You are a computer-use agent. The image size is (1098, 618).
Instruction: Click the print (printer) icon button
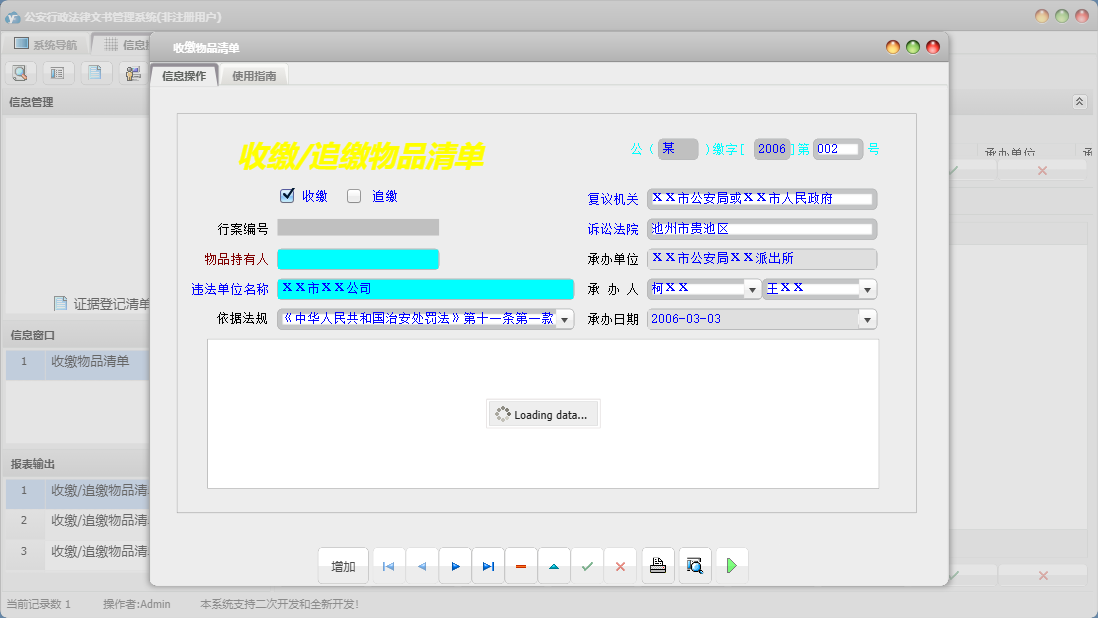[x=657, y=566]
